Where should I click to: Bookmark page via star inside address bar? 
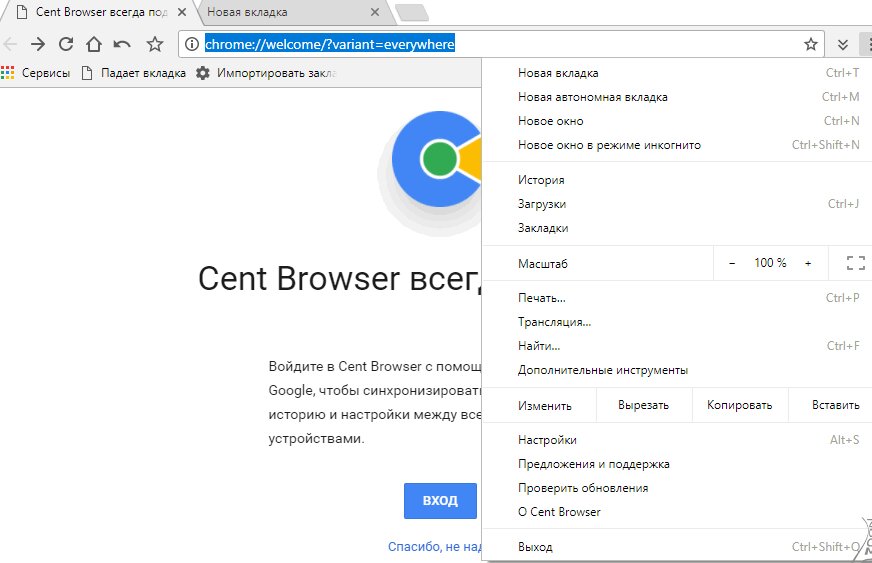[x=811, y=44]
